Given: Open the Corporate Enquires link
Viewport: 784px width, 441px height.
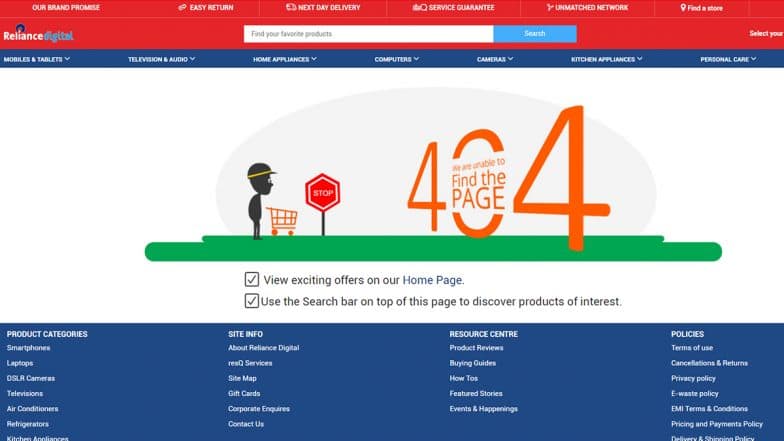Looking at the screenshot, I should pos(259,408).
